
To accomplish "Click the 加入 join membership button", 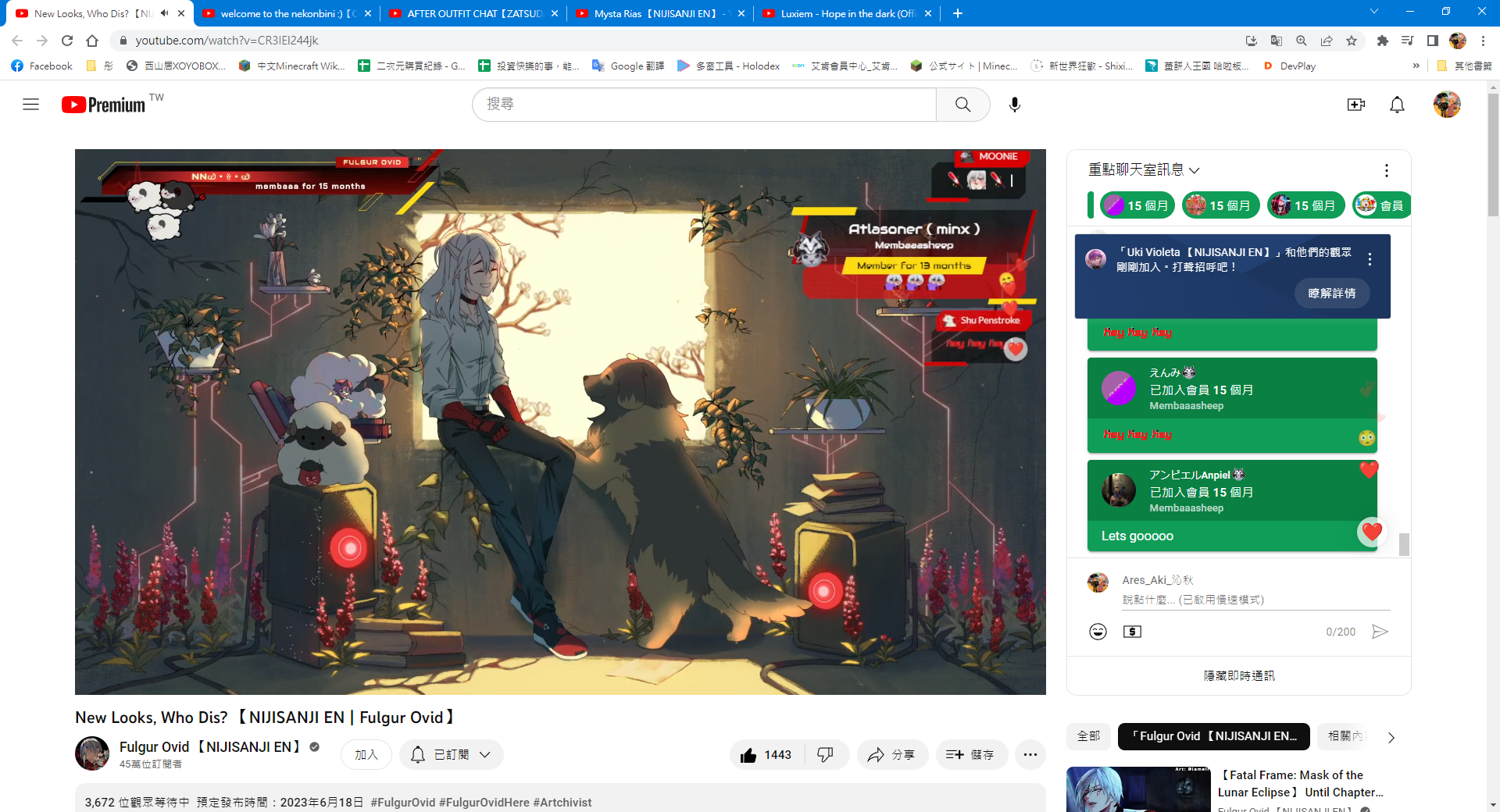I will (366, 754).
